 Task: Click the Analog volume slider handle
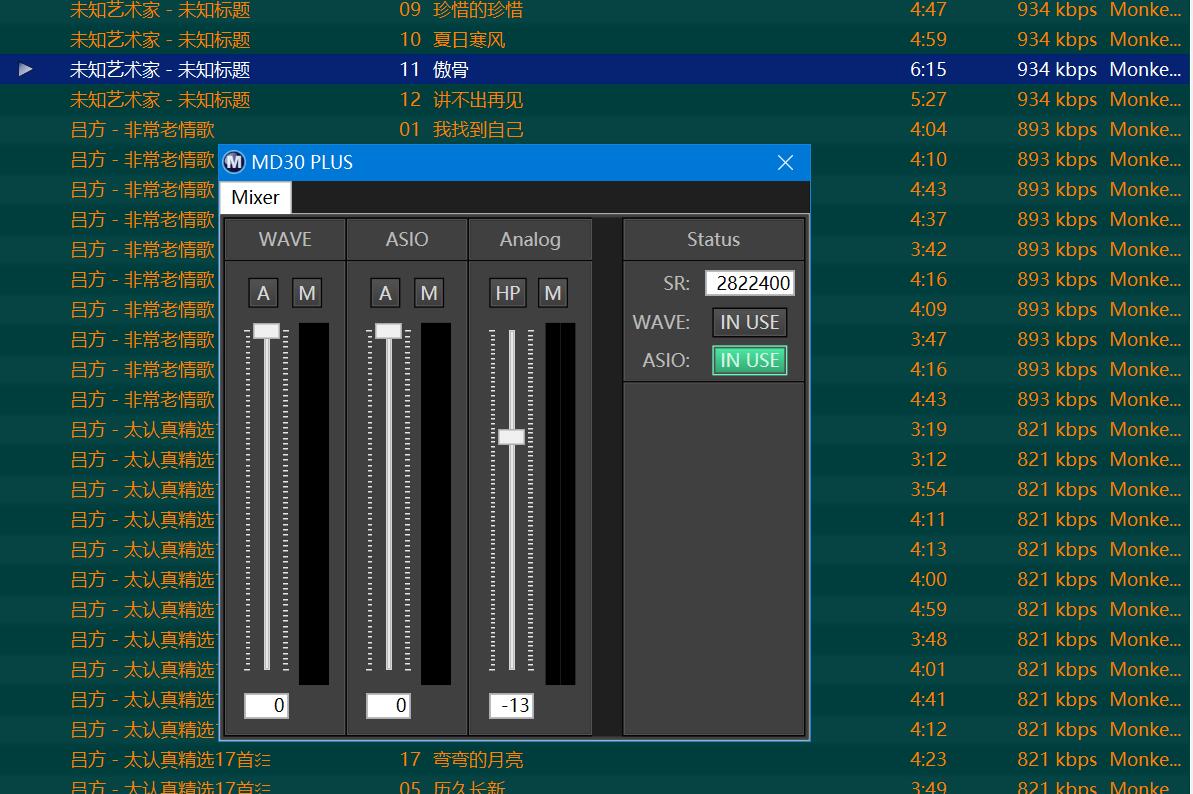coord(511,437)
